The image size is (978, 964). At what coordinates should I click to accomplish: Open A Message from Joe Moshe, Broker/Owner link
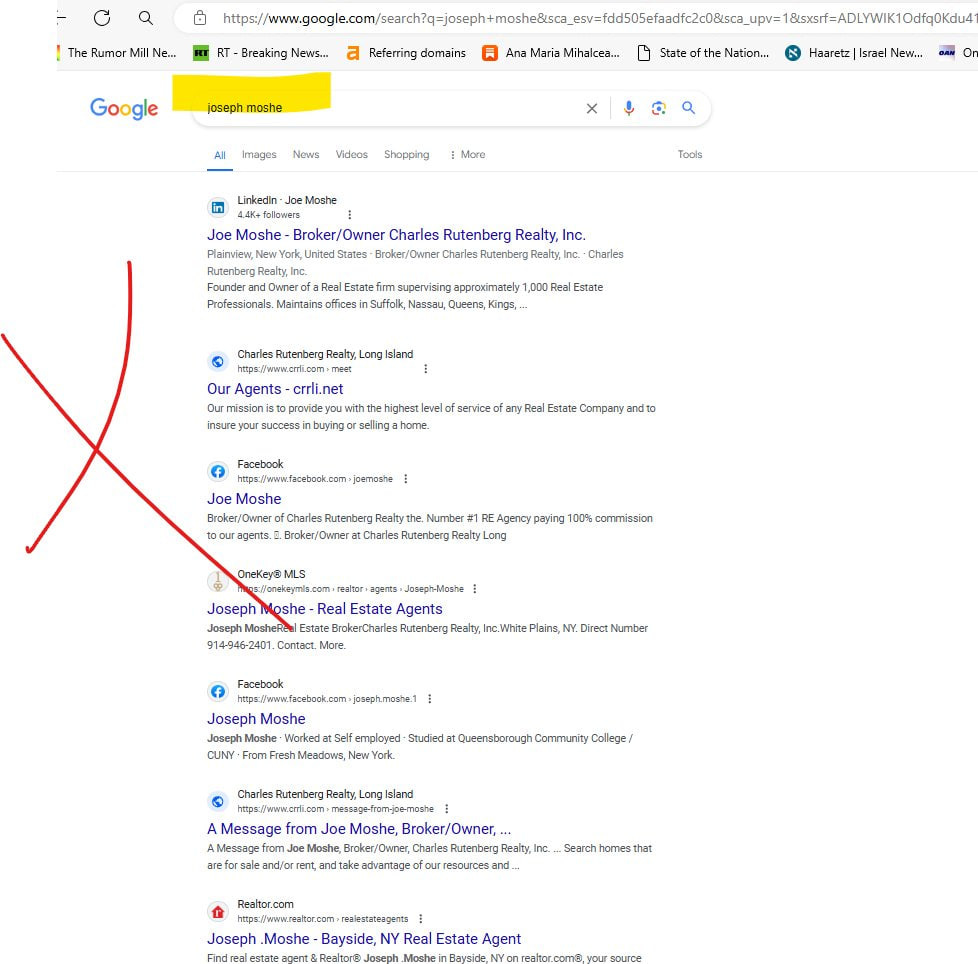tap(359, 829)
